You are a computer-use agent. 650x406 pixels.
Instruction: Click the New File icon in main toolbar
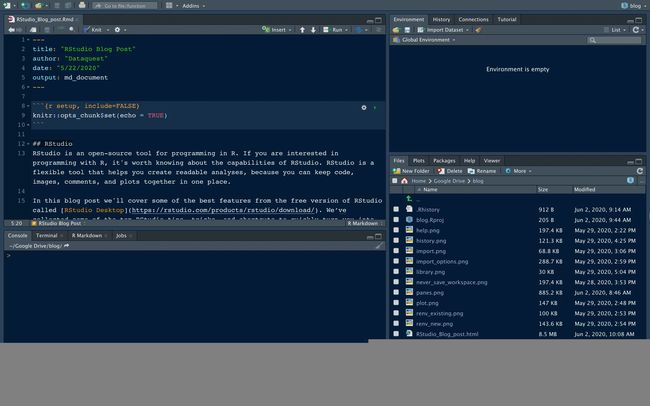[x=7, y=5]
